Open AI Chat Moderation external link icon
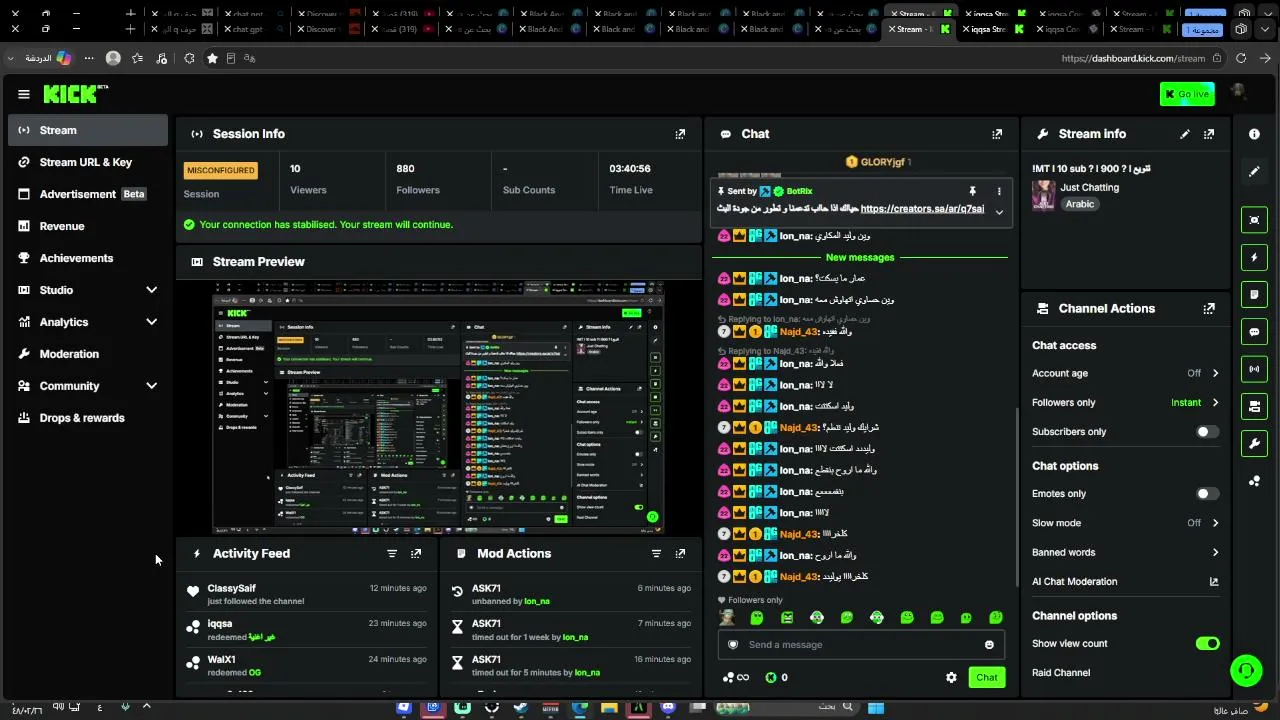 coord(1214,582)
